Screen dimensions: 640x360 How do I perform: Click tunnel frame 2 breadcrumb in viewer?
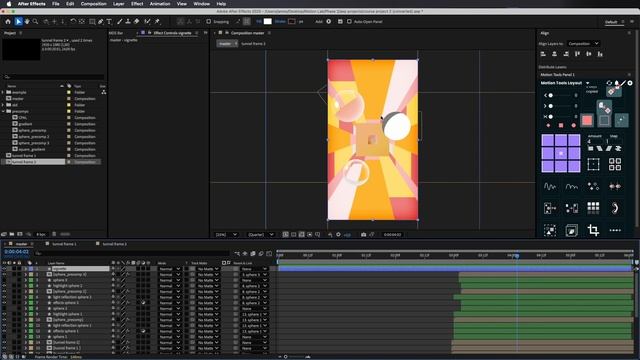253,44
